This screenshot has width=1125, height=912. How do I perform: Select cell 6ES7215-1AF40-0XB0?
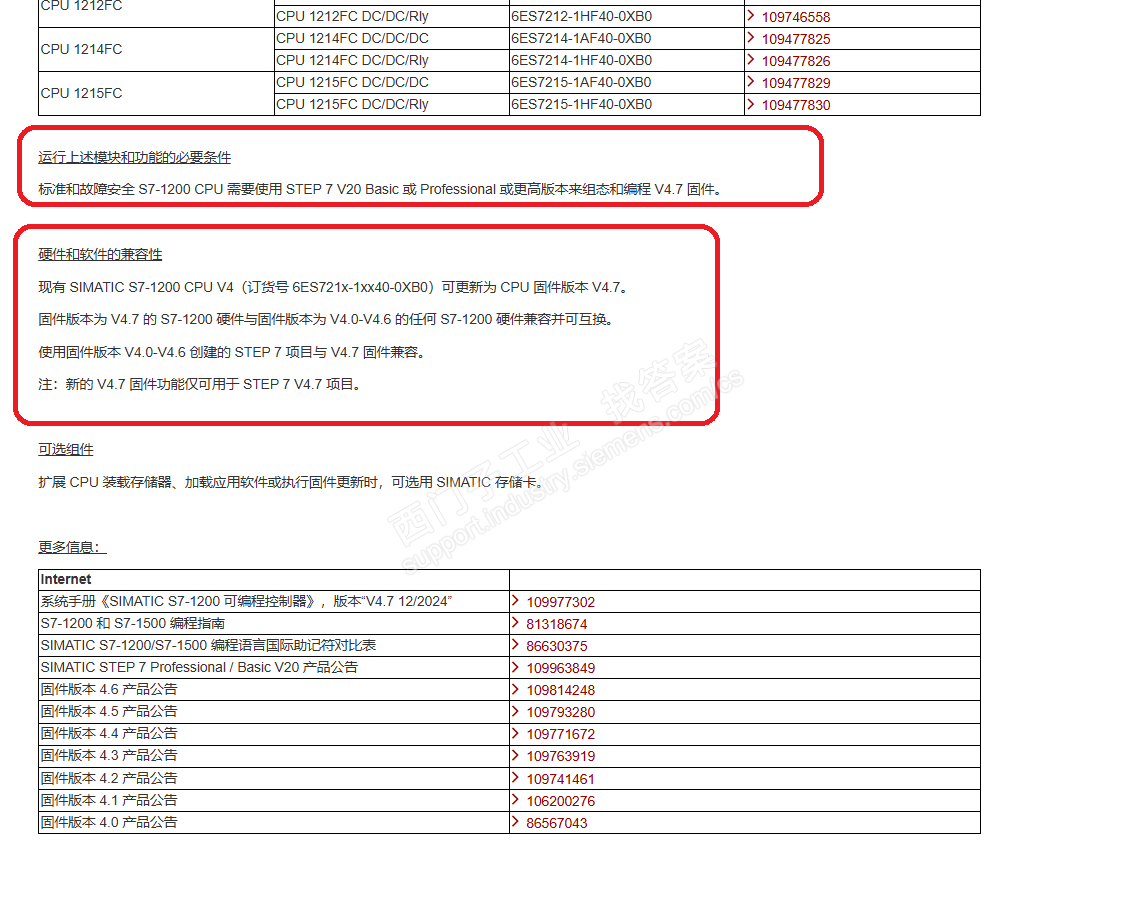click(627, 83)
